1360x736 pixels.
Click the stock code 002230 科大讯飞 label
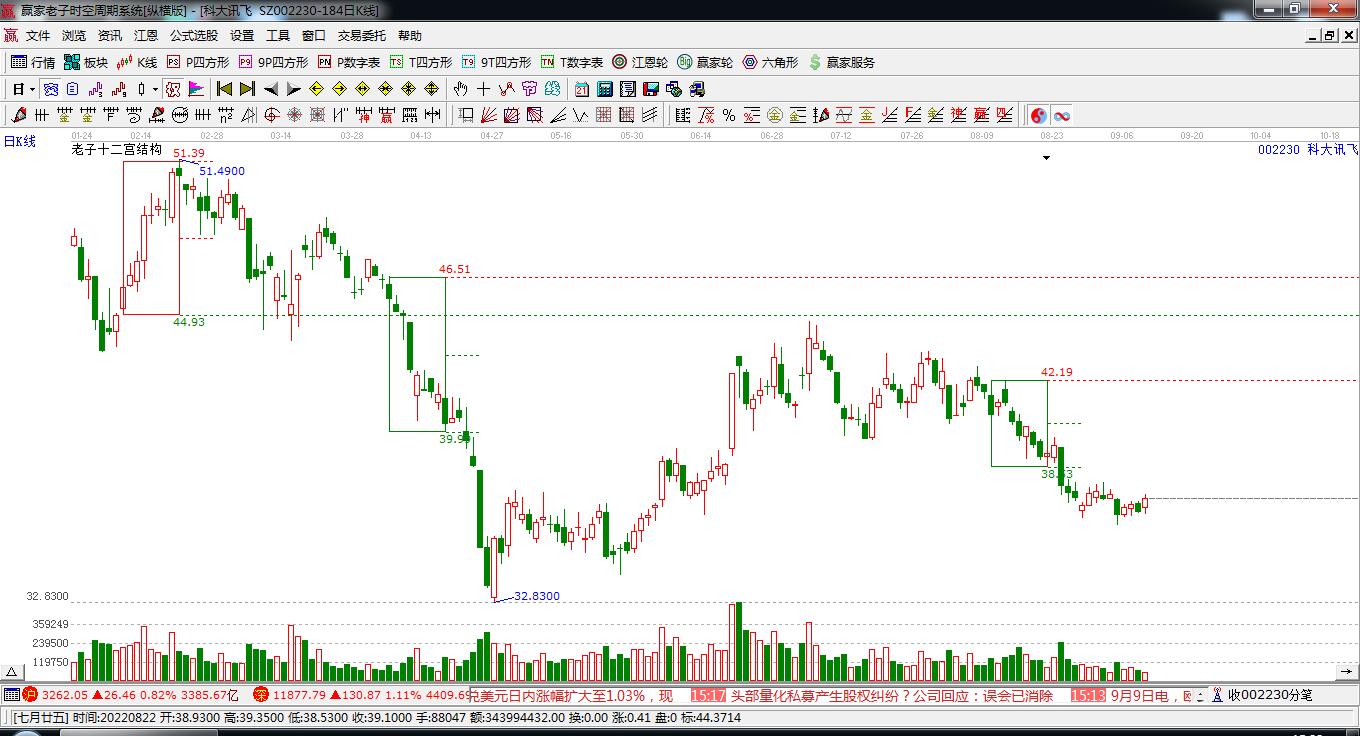1308,149
